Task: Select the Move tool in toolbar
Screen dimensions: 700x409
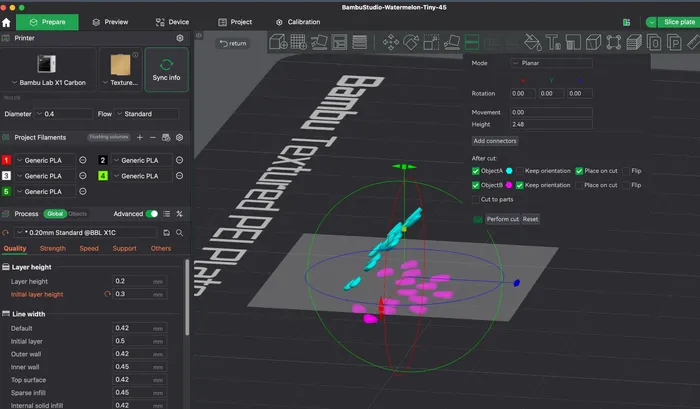Action: point(392,43)
